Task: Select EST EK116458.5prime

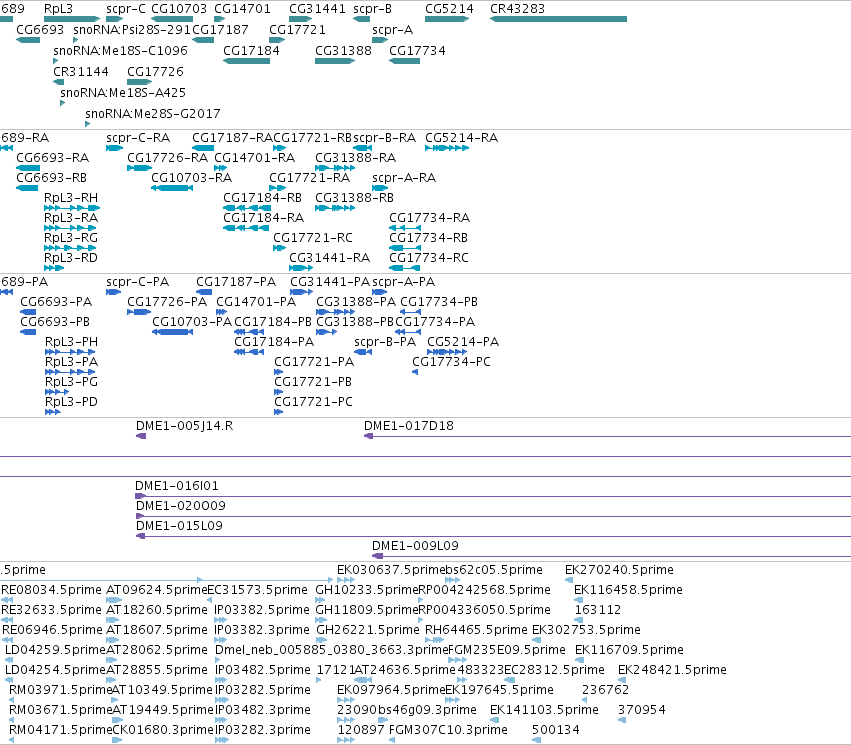Action: [x=628, y=590]
